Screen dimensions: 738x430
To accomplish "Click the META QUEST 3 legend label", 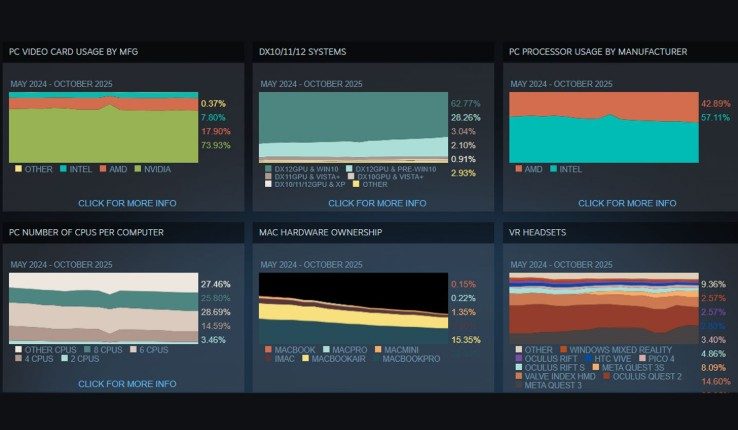I will point(553,385).
